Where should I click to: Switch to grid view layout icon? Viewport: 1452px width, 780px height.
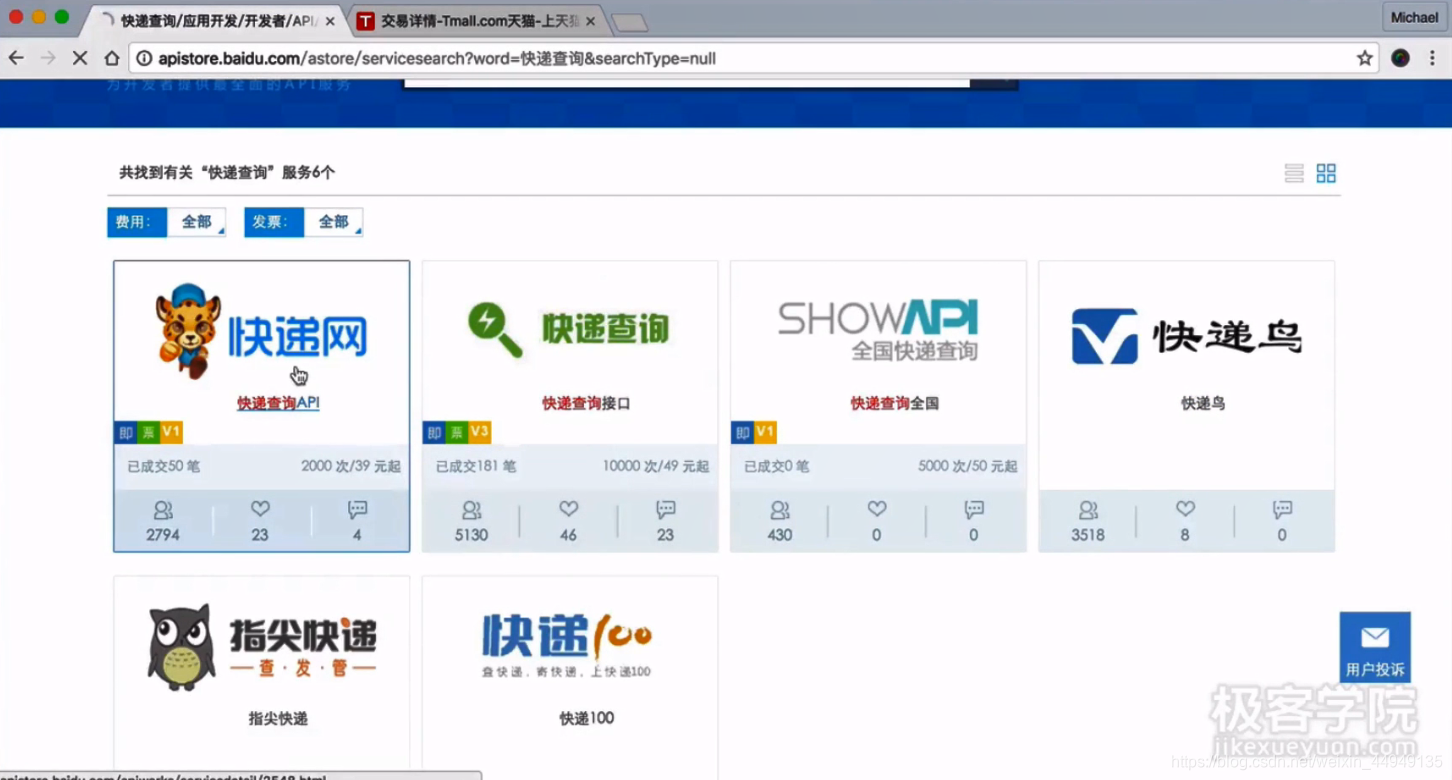coord(1326,173)
